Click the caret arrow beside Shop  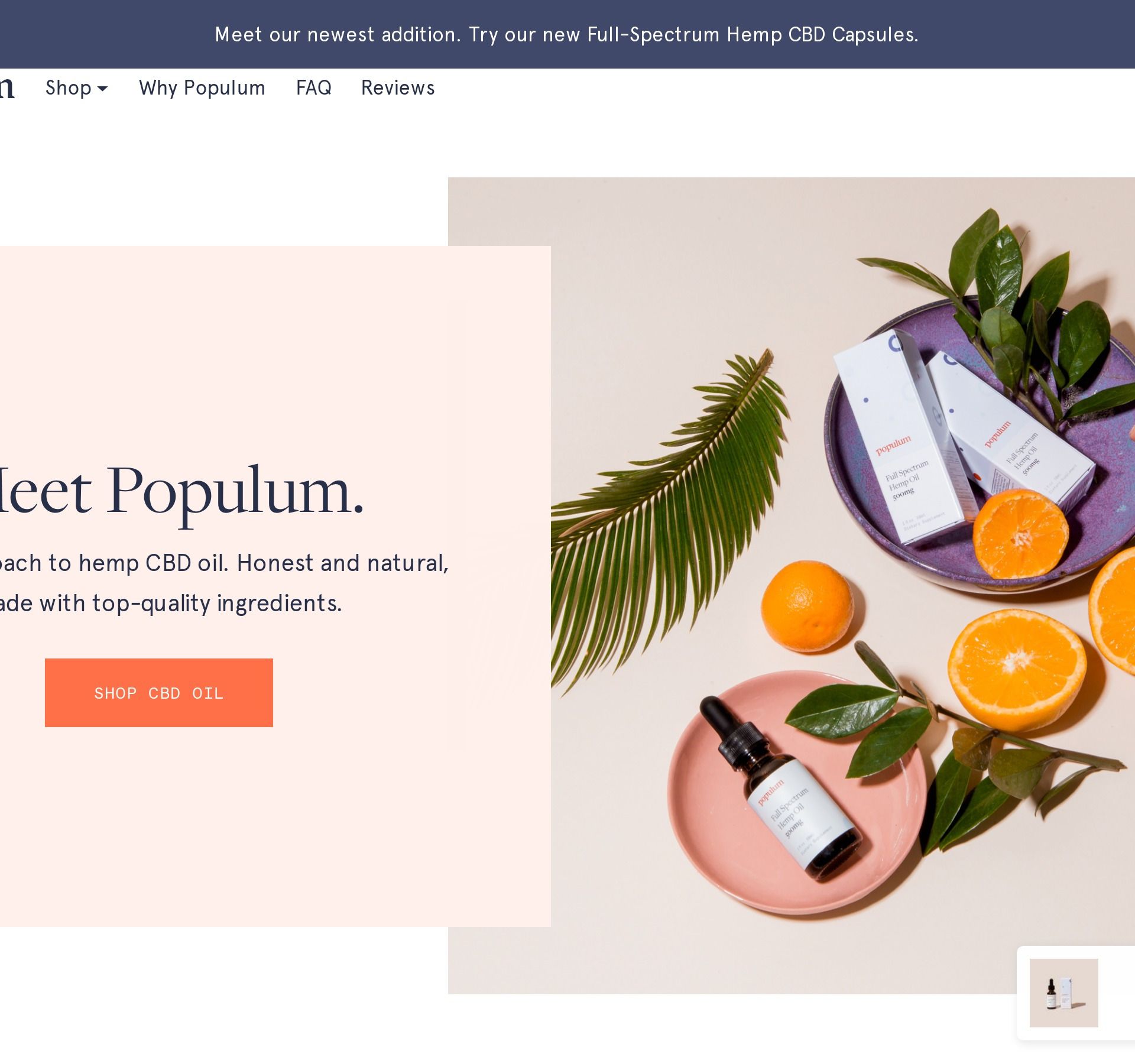[x=102, y=89]
